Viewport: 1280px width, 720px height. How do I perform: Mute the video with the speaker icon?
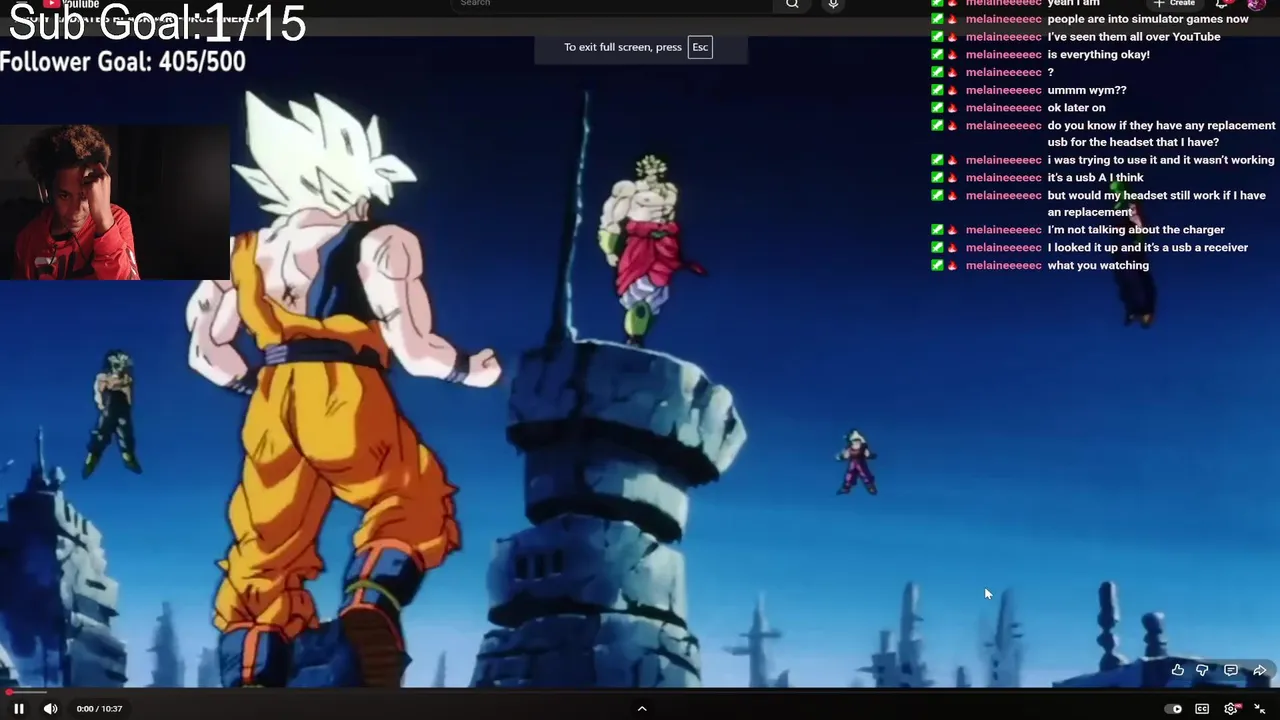50,708
